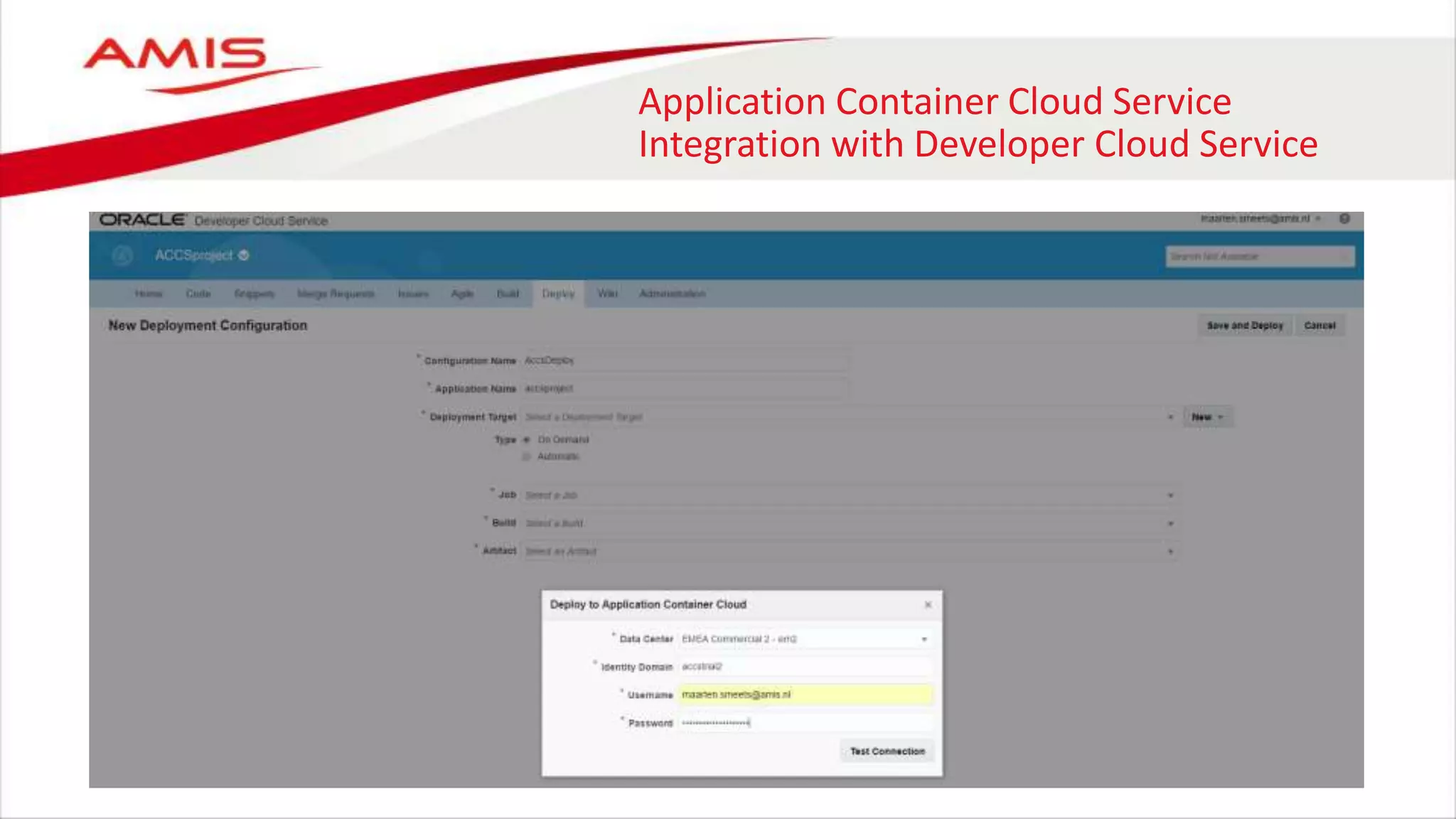
Task: Select the On Demand type radio button
Action: pyautogui.click(x=527, y=440)
